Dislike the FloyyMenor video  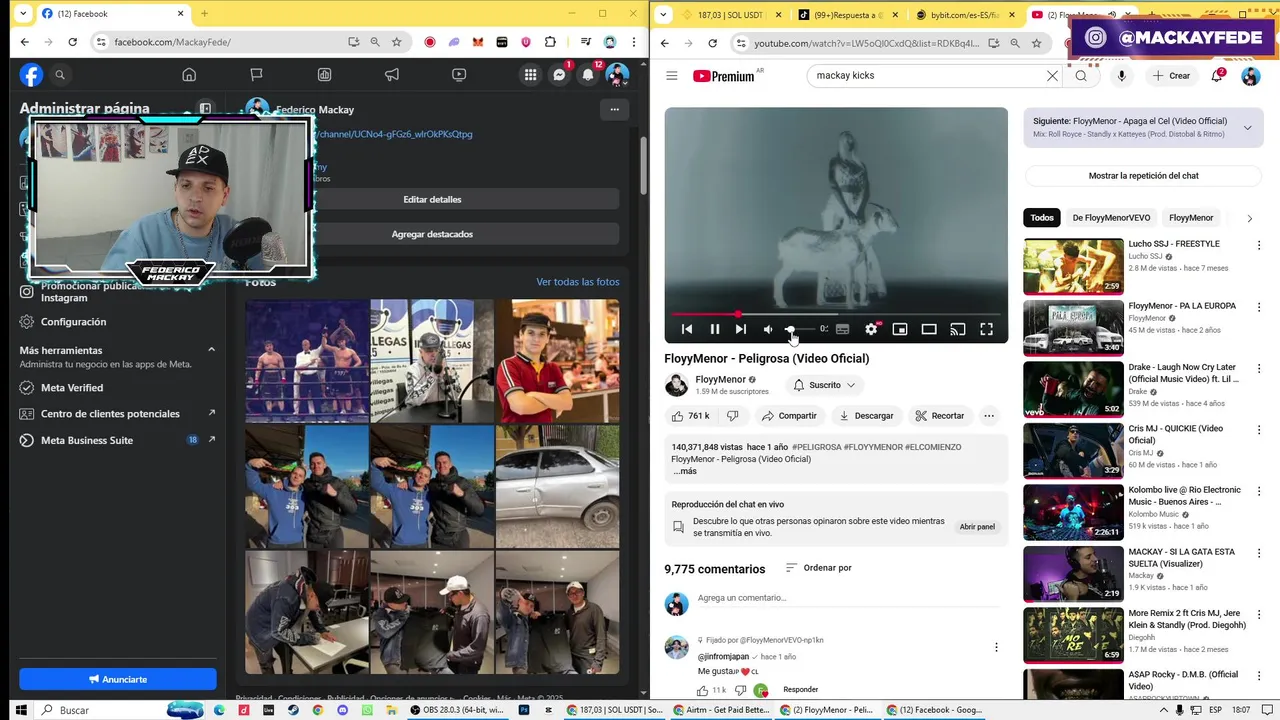(732, 416)
